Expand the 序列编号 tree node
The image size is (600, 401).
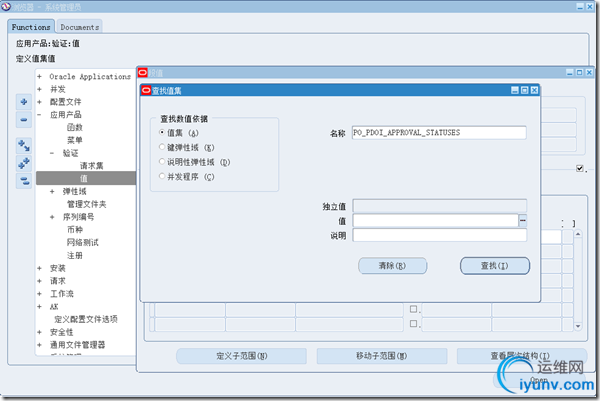[x=52, y=217]
